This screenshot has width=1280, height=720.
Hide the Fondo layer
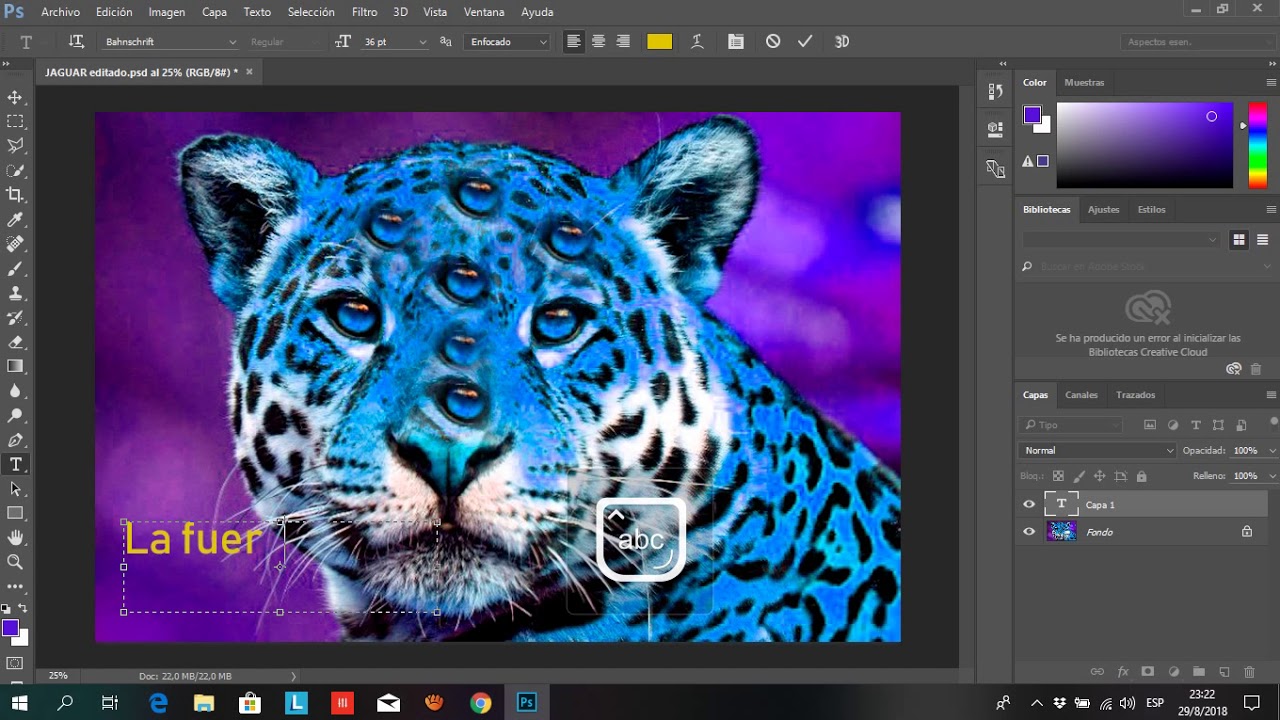coord(1029,532)
